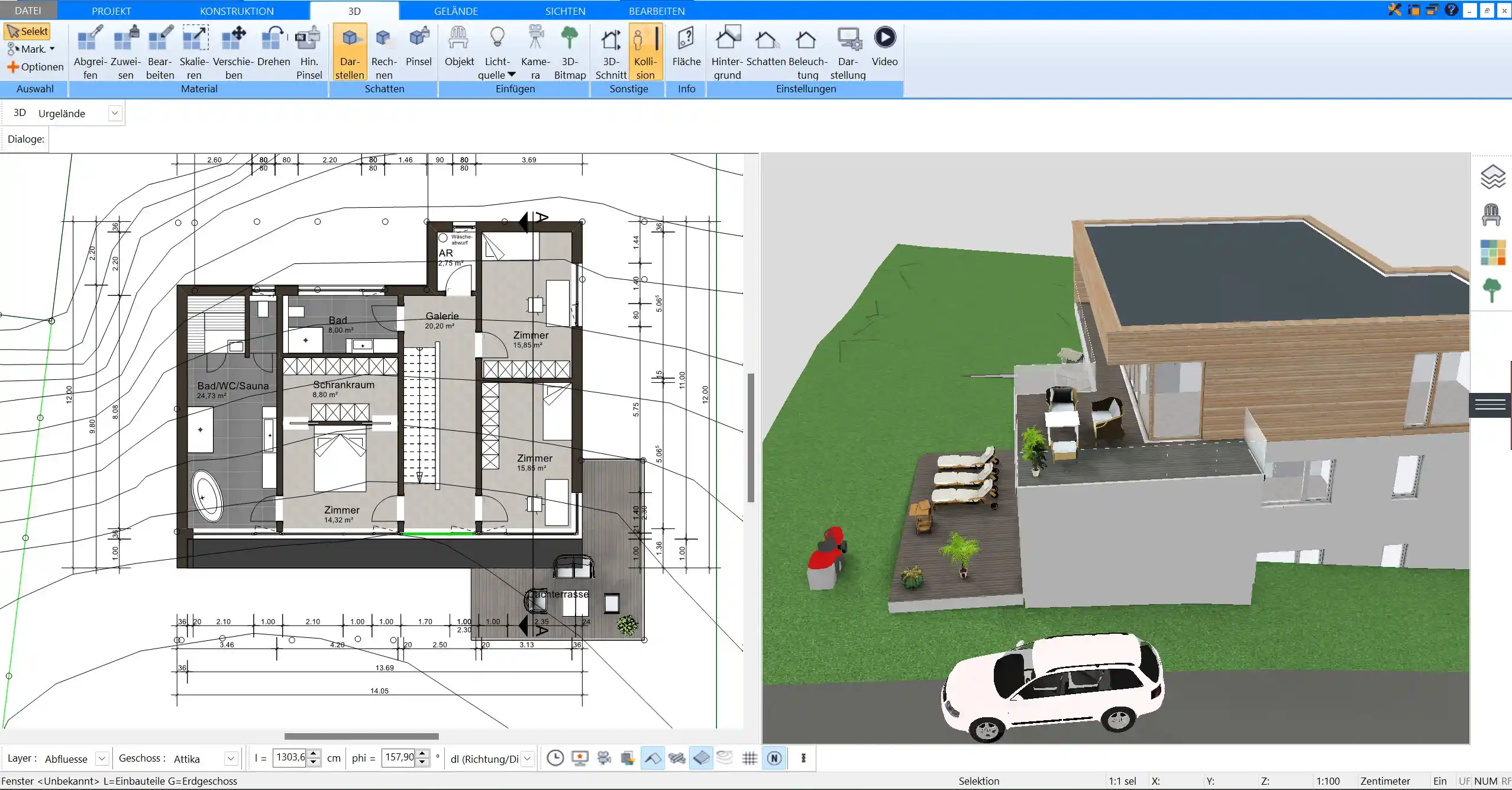Click the Mark button in toolbar
The height and width of the screenshot is (790, 1512).
pyautogui.click(x=30, y=48)
